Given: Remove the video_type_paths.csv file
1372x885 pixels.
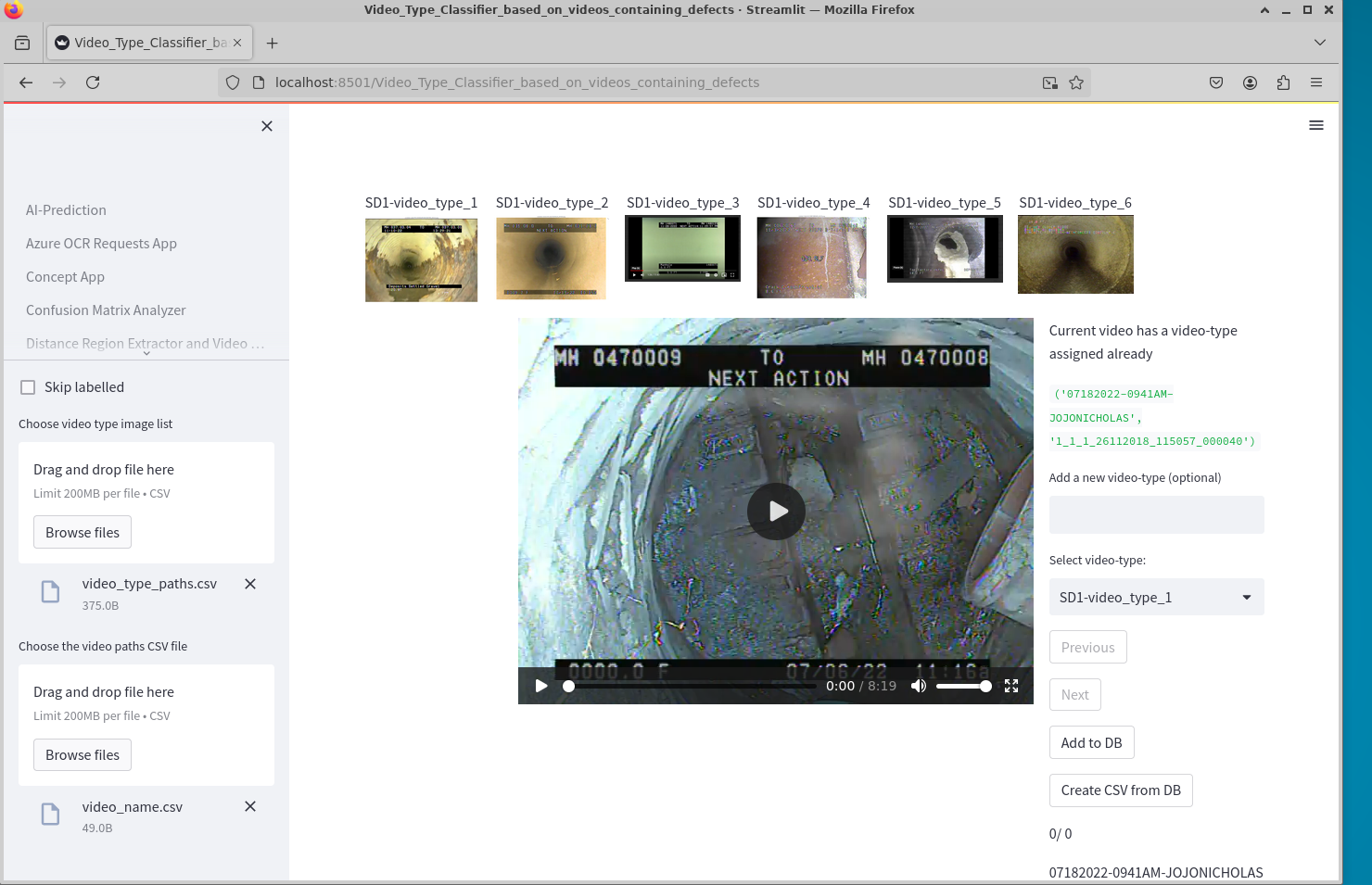Looking at the screenshot, I should [x=250, y=584].
